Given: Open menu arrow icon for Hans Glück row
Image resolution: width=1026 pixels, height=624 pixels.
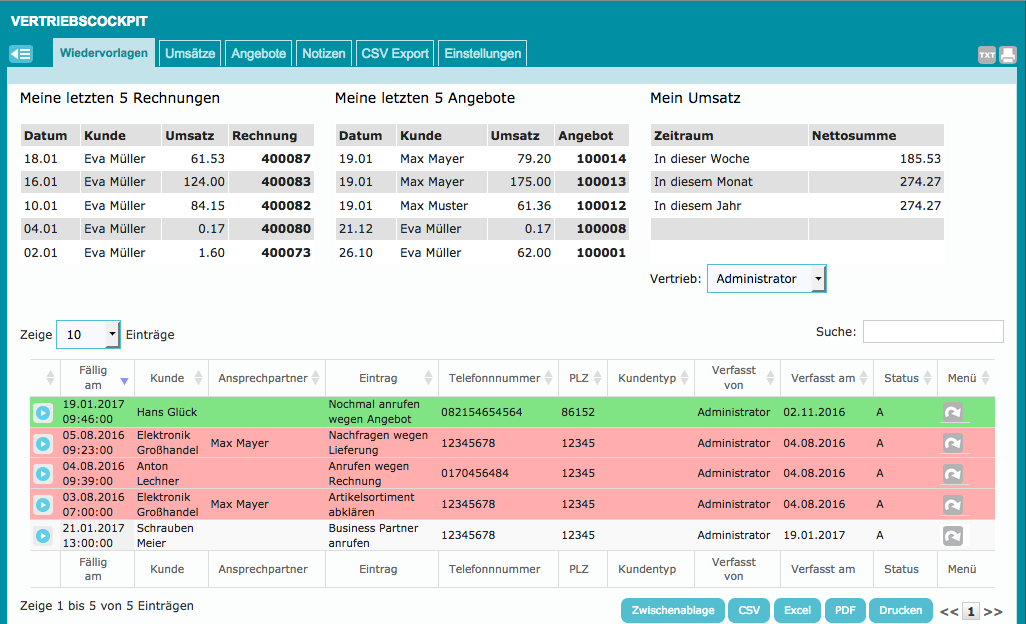Looking at the screenshot, I should 953,412.
